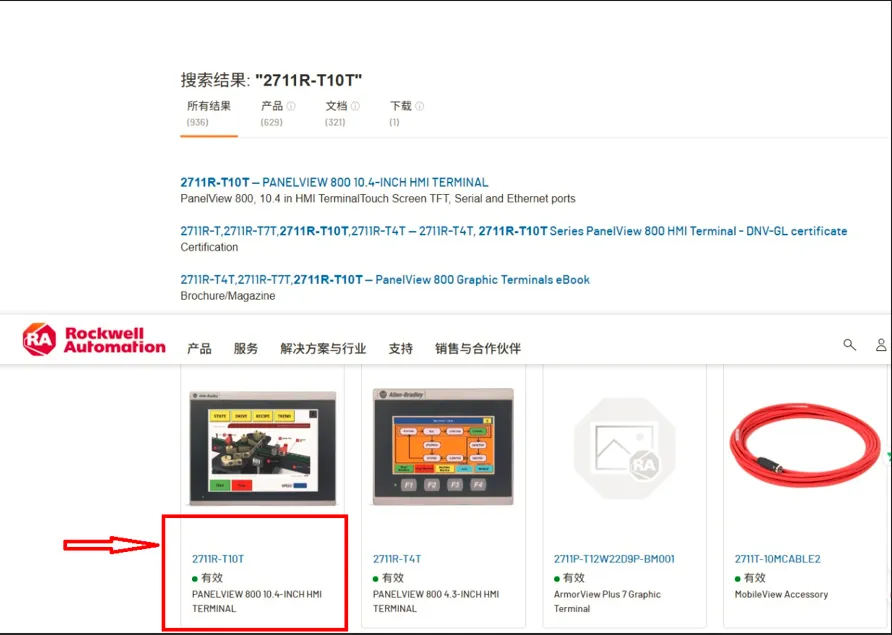Click 'MobileView Accessory' description text
This screenshot has width=892, height=635.
point(781,594)
